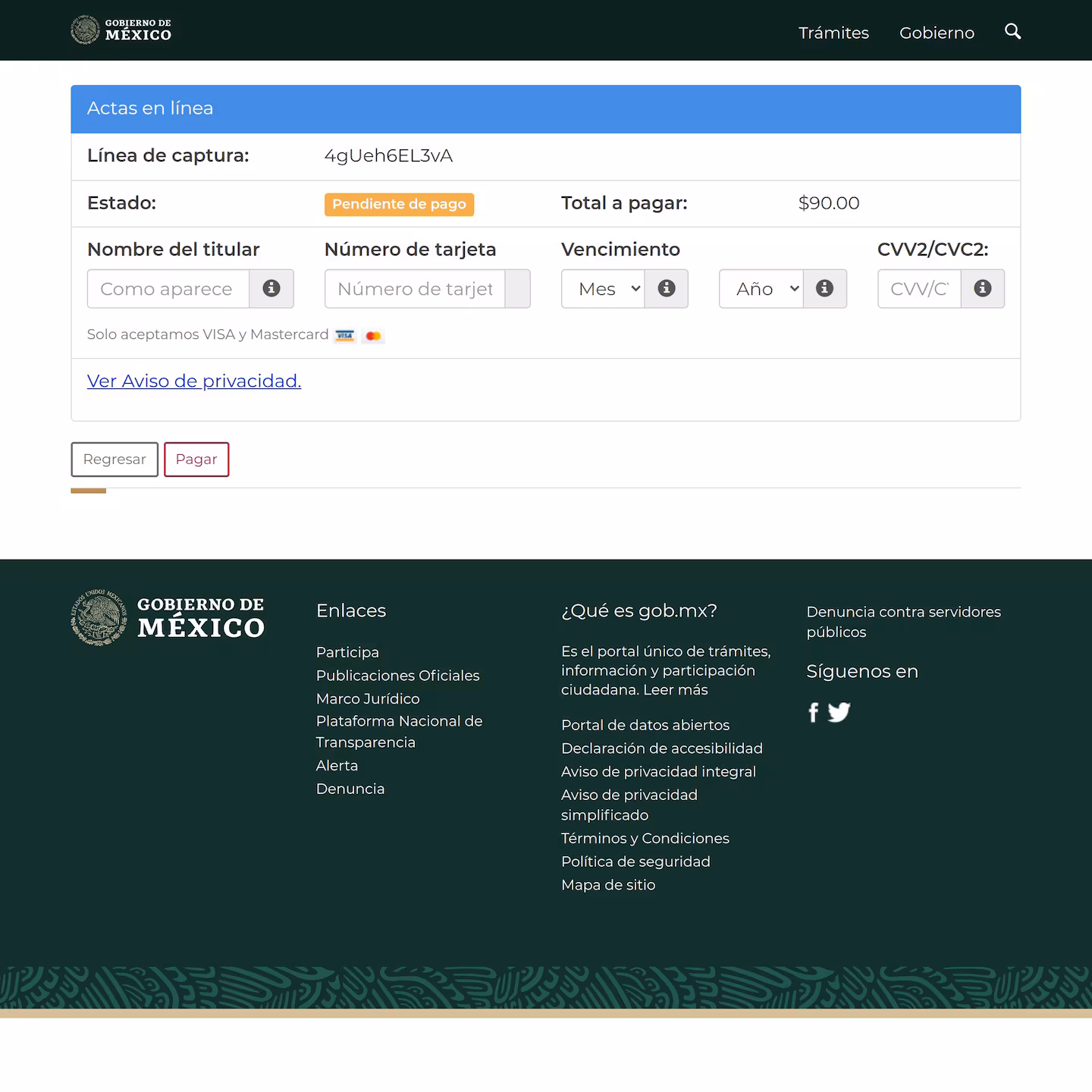1092x1092 pixels.
Task: Open the Twitter icon in footer
Action: click(x=839, y=713)
